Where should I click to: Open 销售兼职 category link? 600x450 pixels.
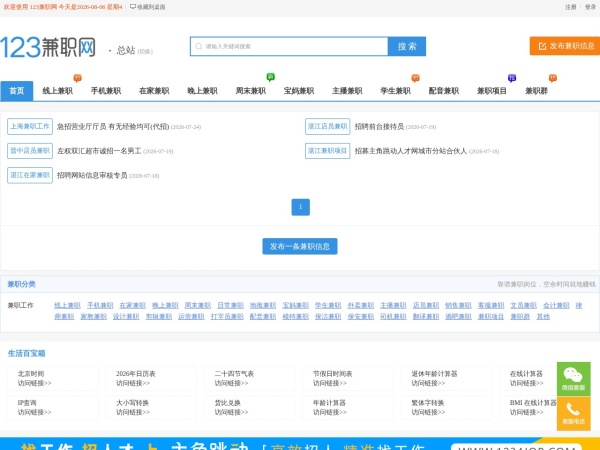458,305
